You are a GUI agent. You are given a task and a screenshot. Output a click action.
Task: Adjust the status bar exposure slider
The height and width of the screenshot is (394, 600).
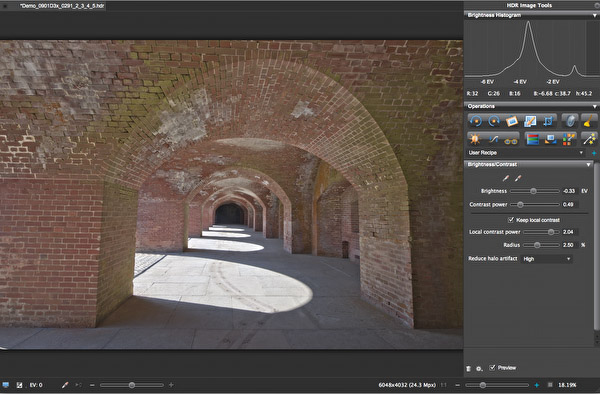point(132,385)
